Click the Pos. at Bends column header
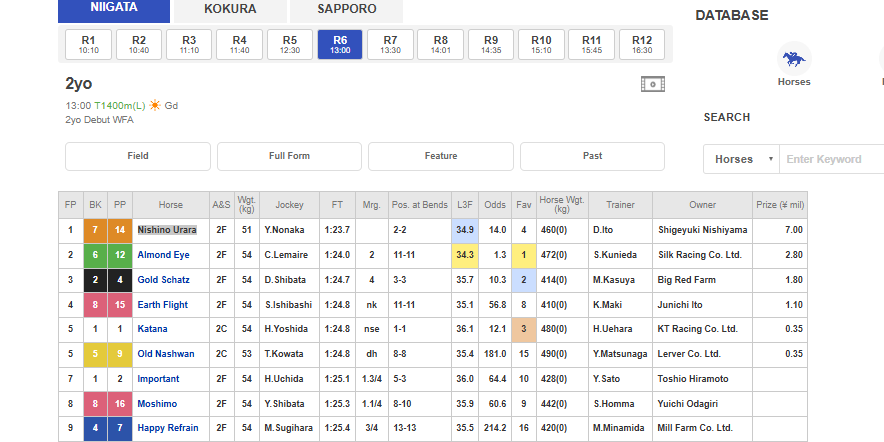Image resolution: width=884 pixels, height=442 pixels. (x=419, y=205)
